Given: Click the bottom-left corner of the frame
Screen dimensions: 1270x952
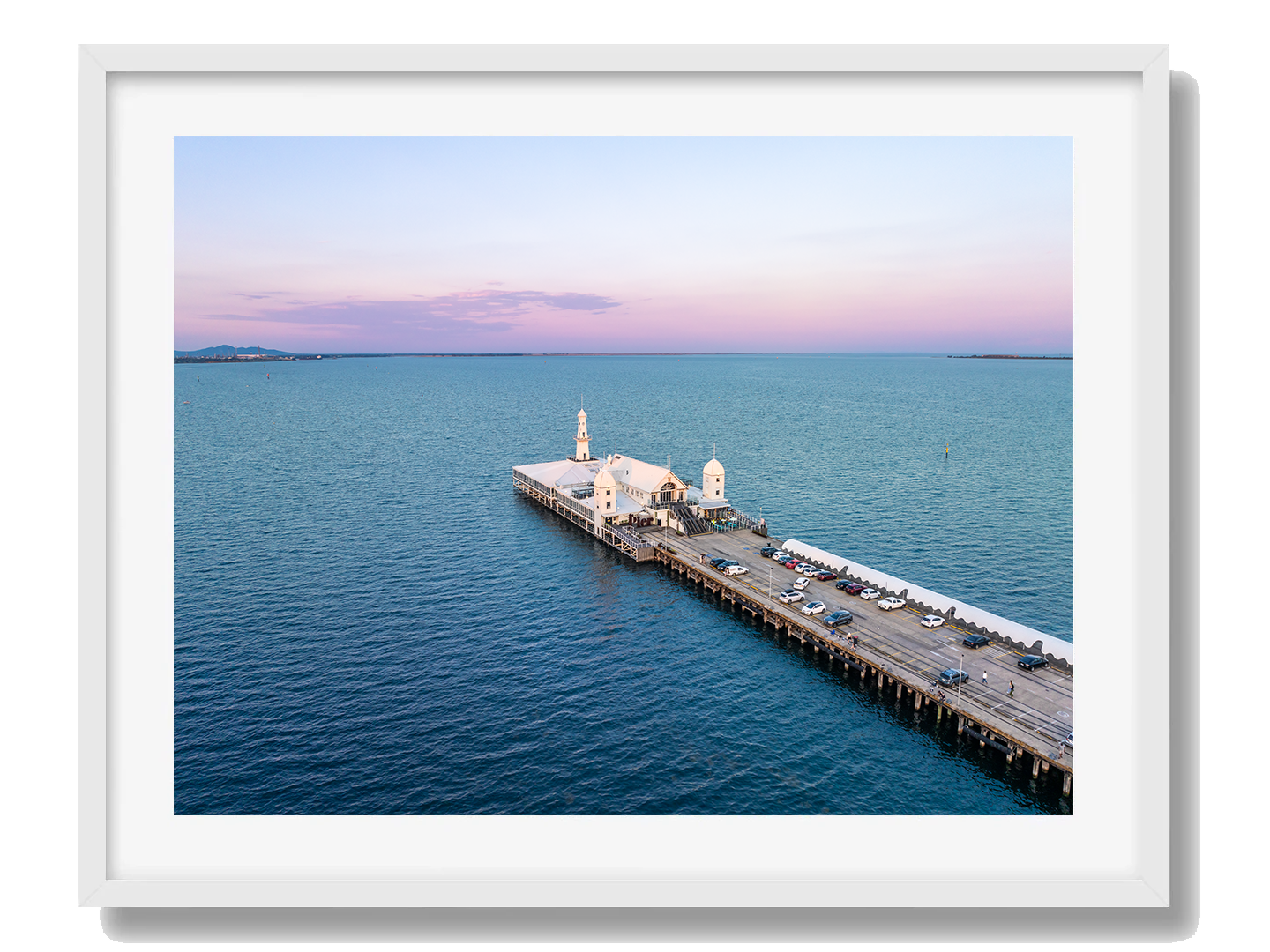Looking at the screenshot, I should click(x=93, y=915).
